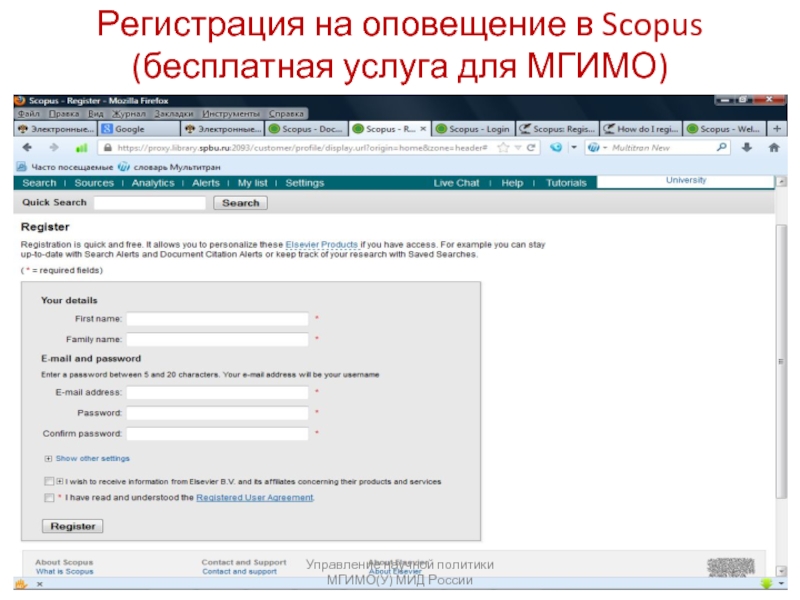Open the Правка menu
Screen dimensions: 800x600
pyautogui.click(x=64, y=114)
